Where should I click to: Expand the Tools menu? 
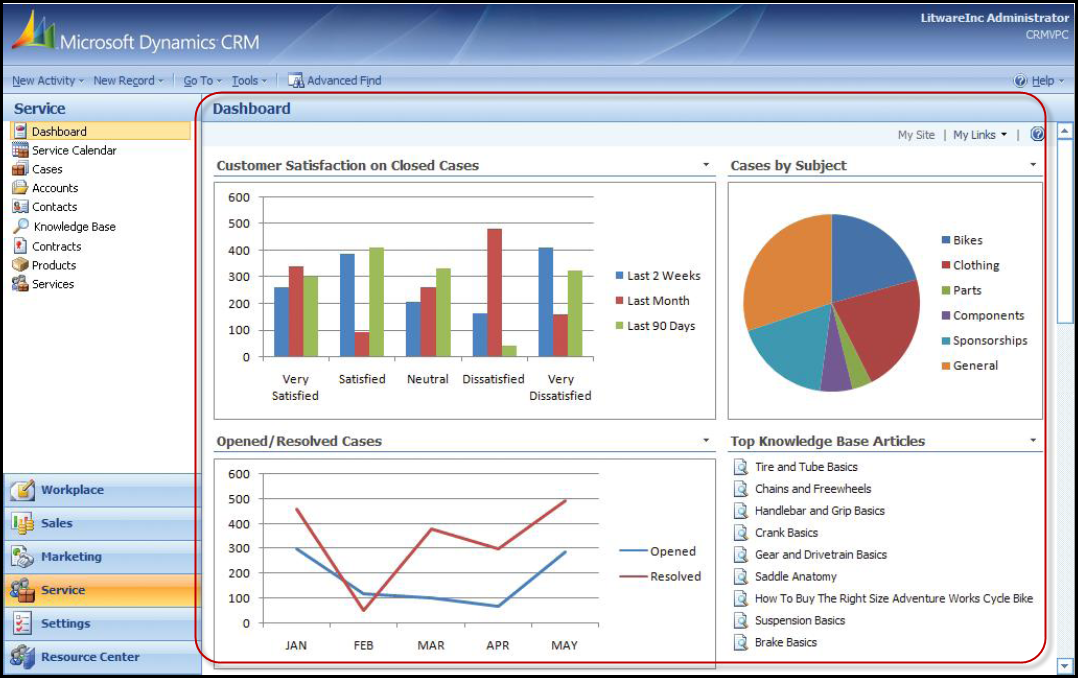(x=249, y=80)
